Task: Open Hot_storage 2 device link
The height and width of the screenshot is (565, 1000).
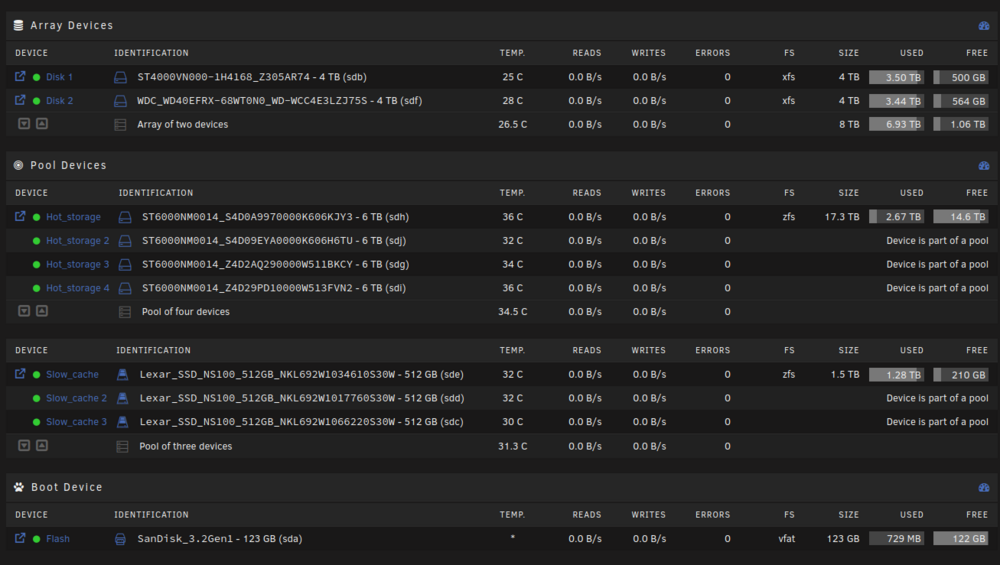Action: pyautogui.click(x=78, y=240)
